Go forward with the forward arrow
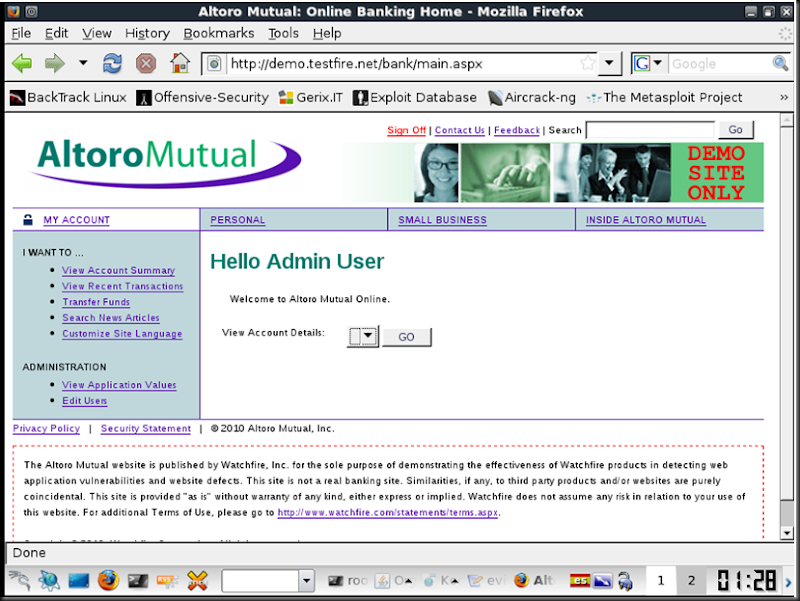 [55, 64]
